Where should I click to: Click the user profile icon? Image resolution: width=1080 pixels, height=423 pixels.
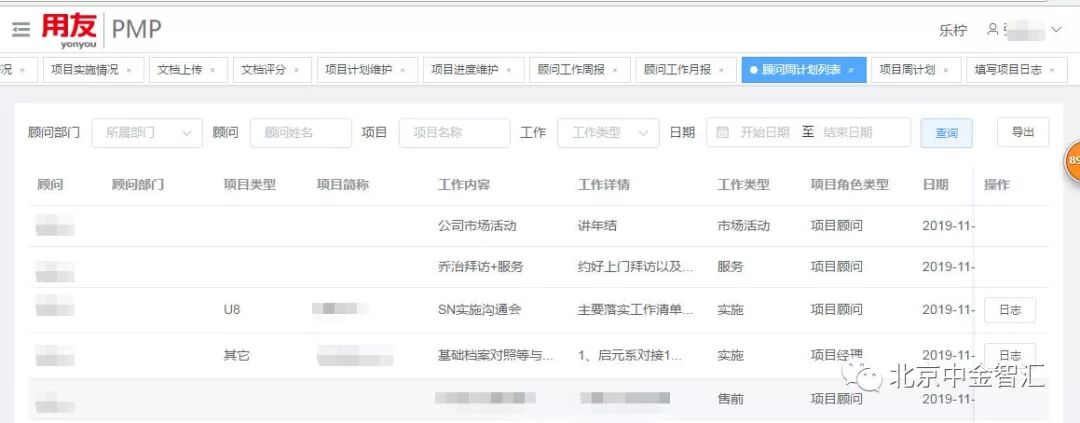[993, 30]
